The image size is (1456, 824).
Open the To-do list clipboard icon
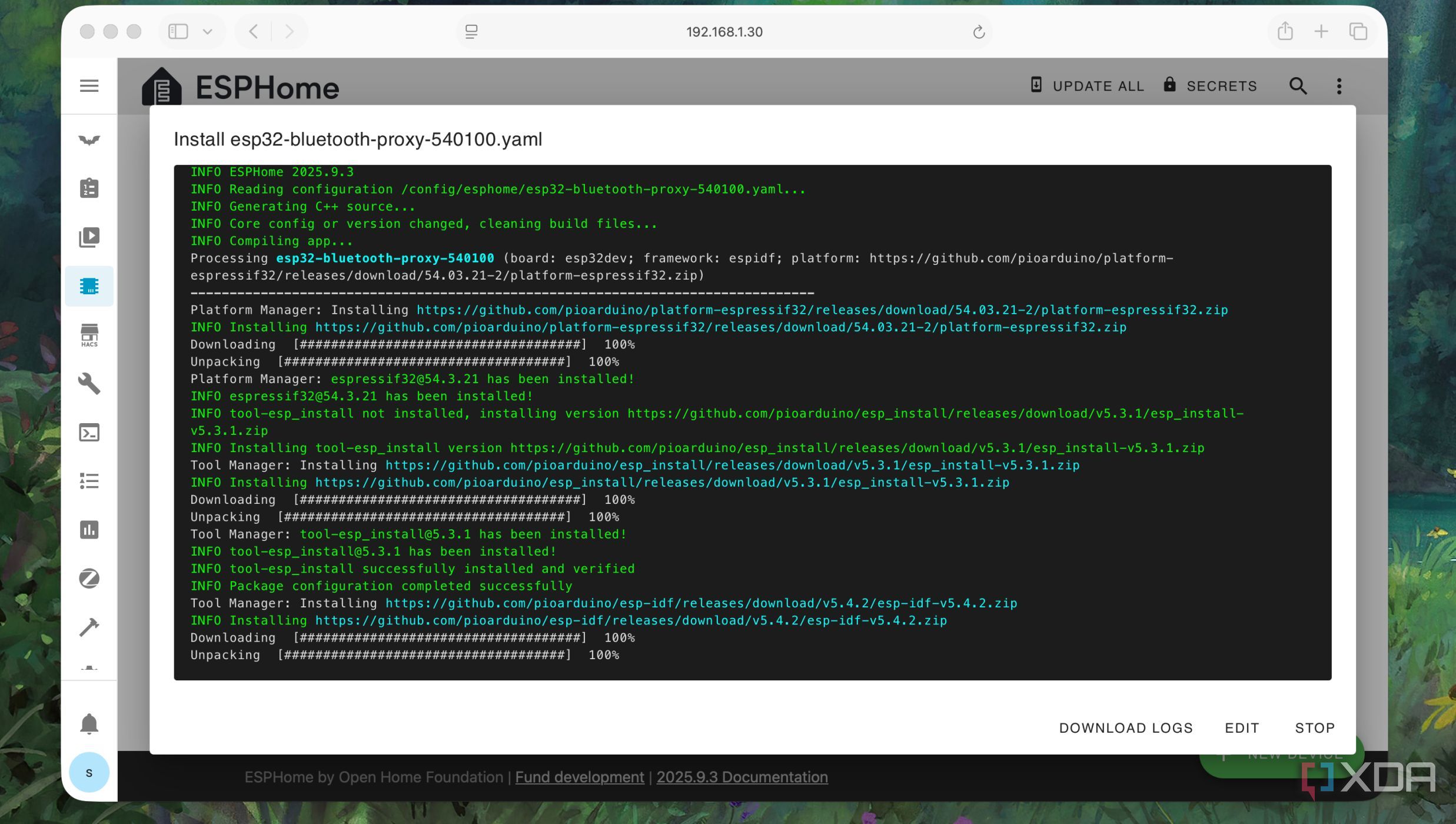89,188
